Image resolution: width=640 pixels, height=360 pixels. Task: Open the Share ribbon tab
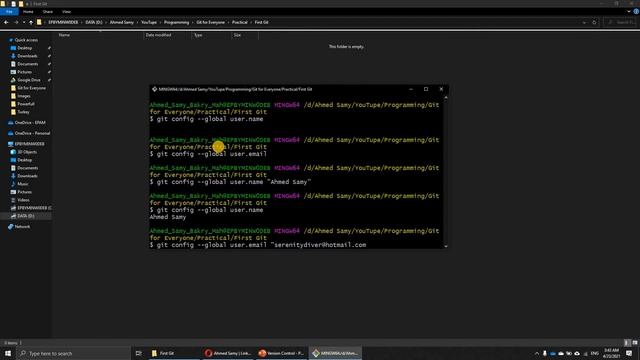48,12
